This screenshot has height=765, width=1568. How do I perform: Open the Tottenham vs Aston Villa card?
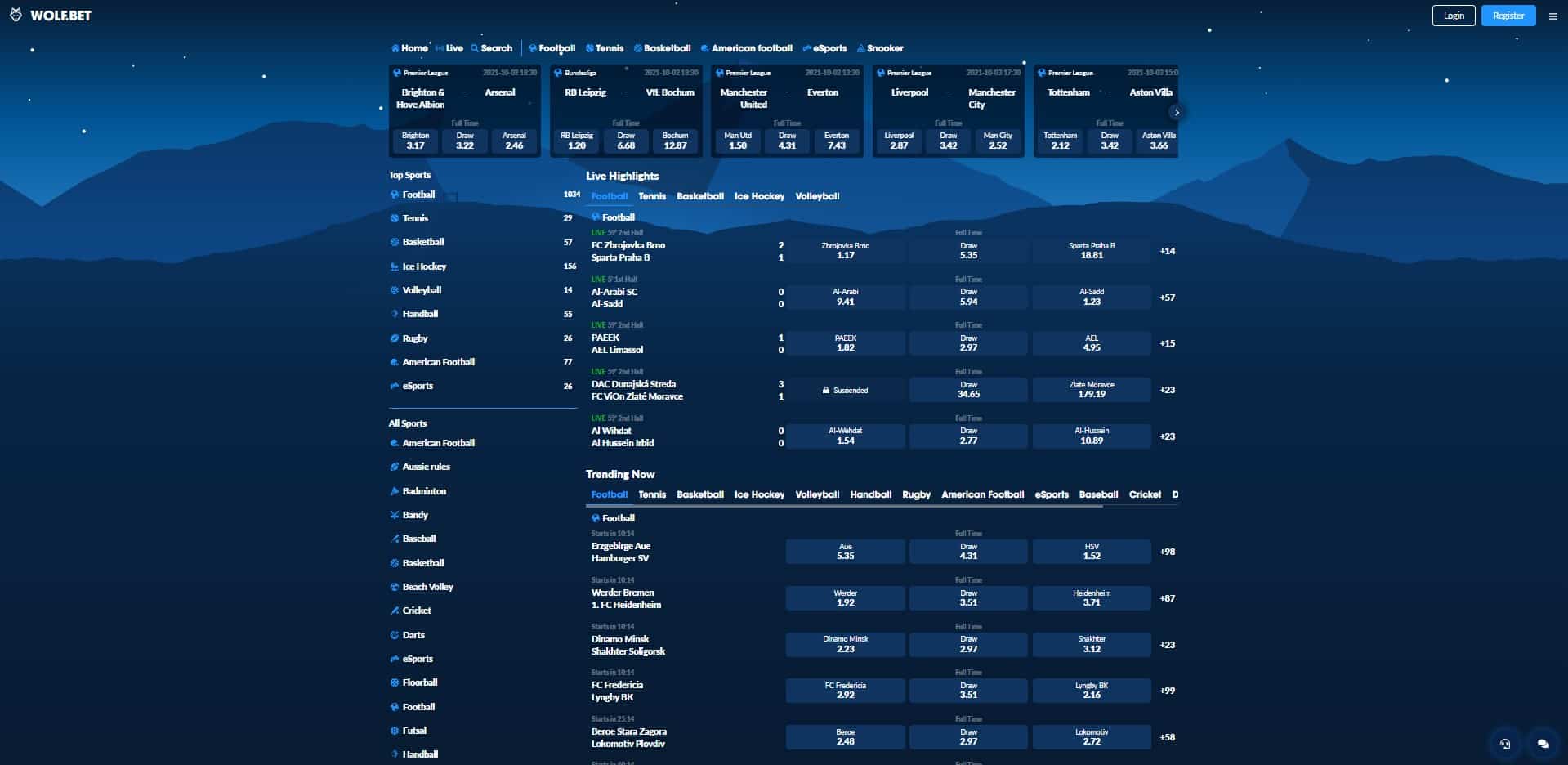coord(1106,111)
